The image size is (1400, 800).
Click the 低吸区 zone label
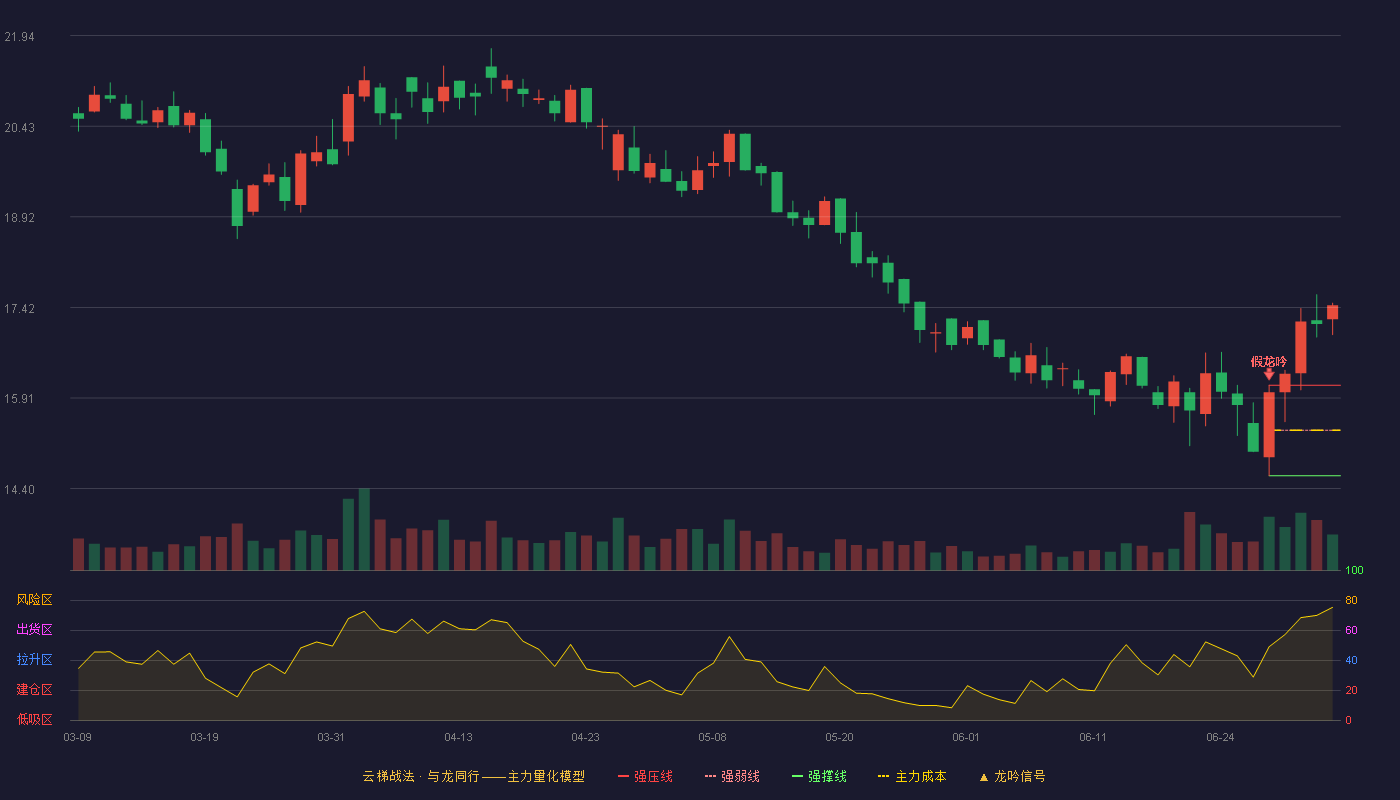click(x=34, y=718)
